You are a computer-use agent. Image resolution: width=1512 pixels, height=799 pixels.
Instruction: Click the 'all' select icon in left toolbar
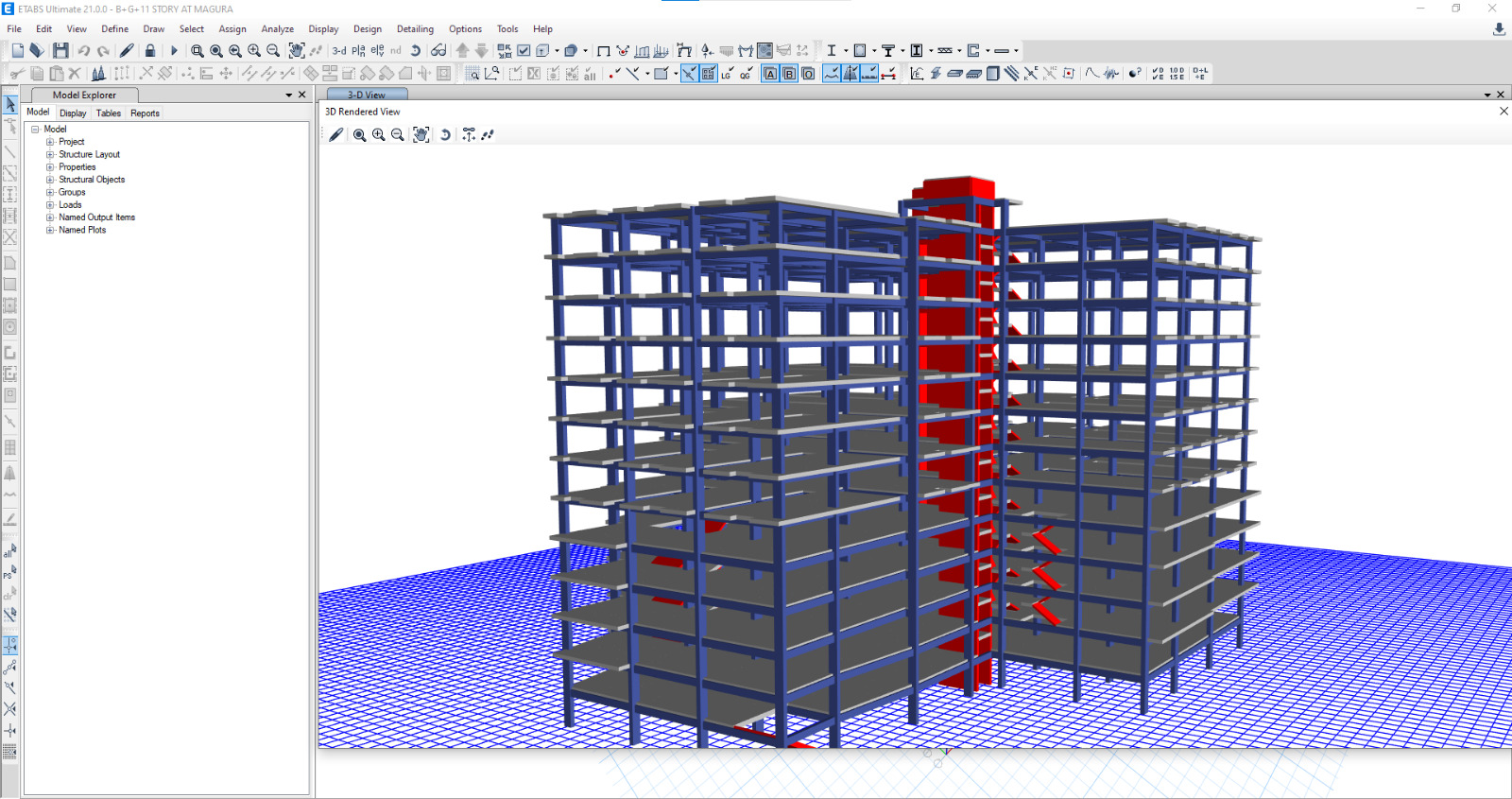10,550
